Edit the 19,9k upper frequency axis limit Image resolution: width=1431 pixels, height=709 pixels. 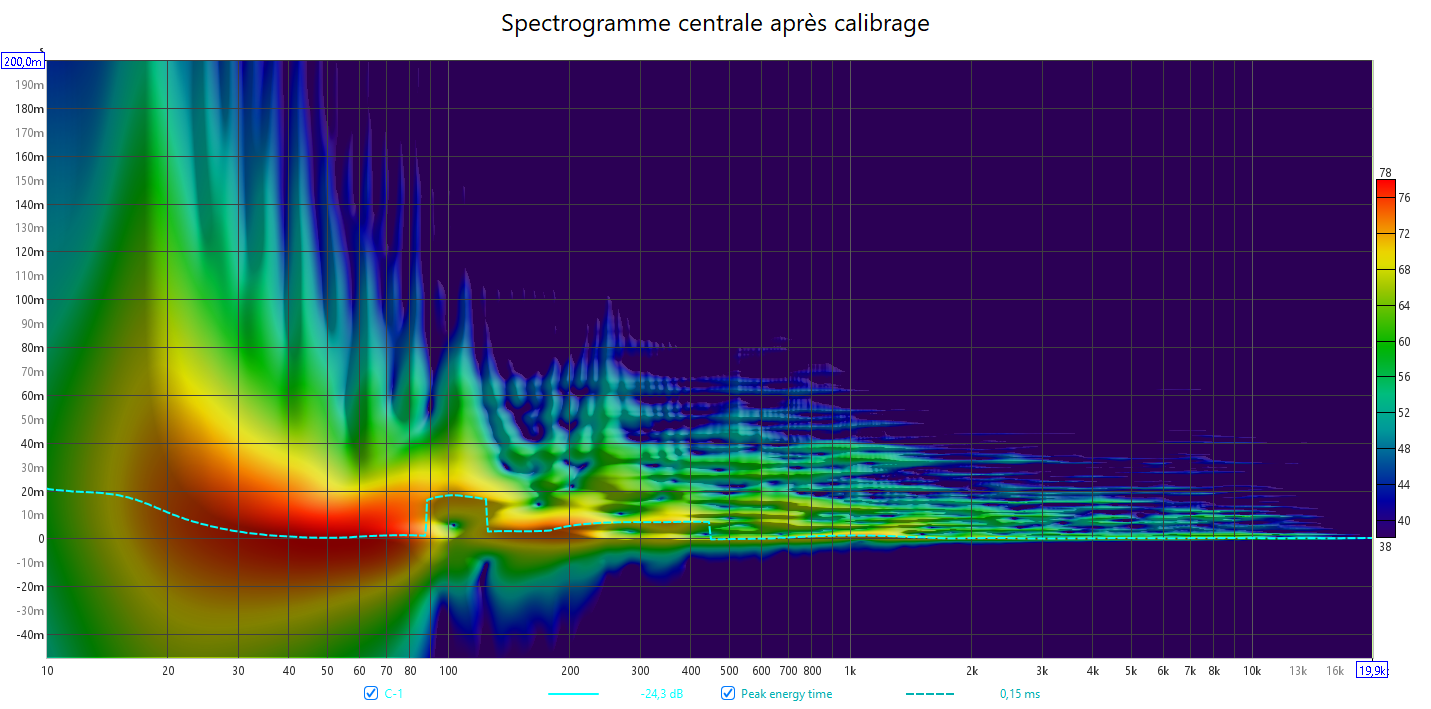[x=1371, y=671]
